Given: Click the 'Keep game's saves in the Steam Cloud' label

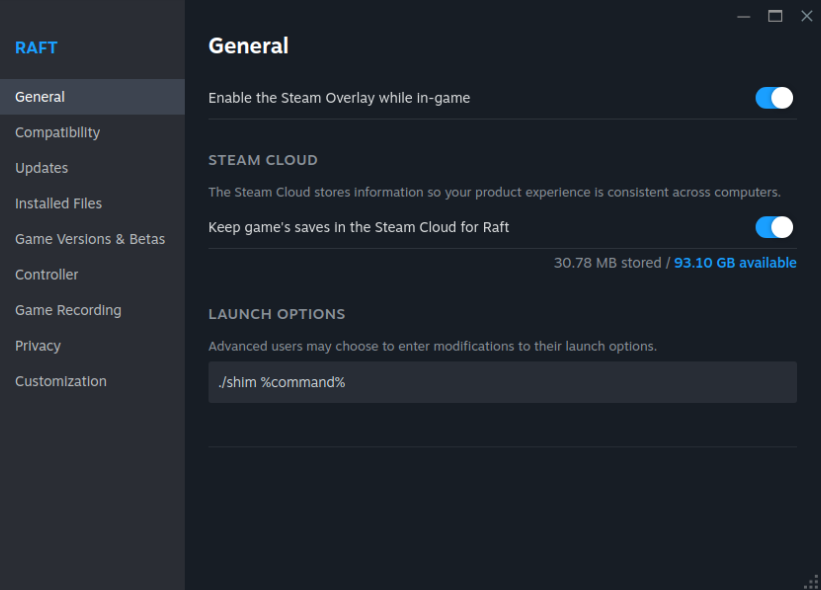Looking at the screenshot, I should tap(358, 227).
